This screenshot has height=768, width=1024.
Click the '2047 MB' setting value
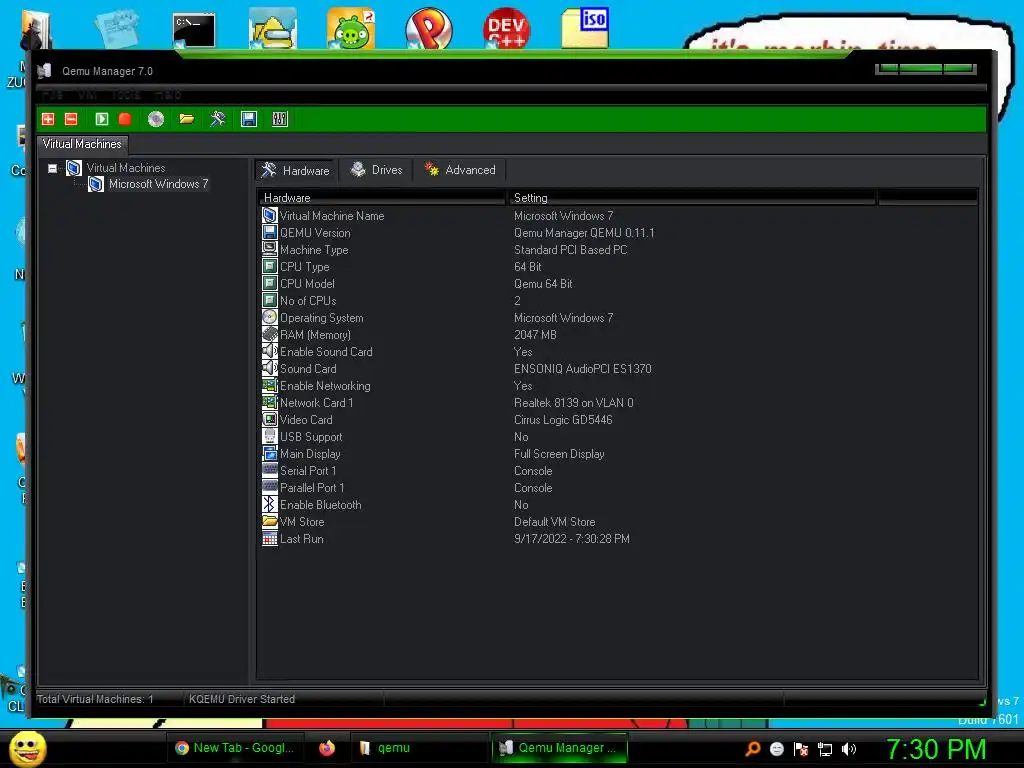tap(535, 334)
